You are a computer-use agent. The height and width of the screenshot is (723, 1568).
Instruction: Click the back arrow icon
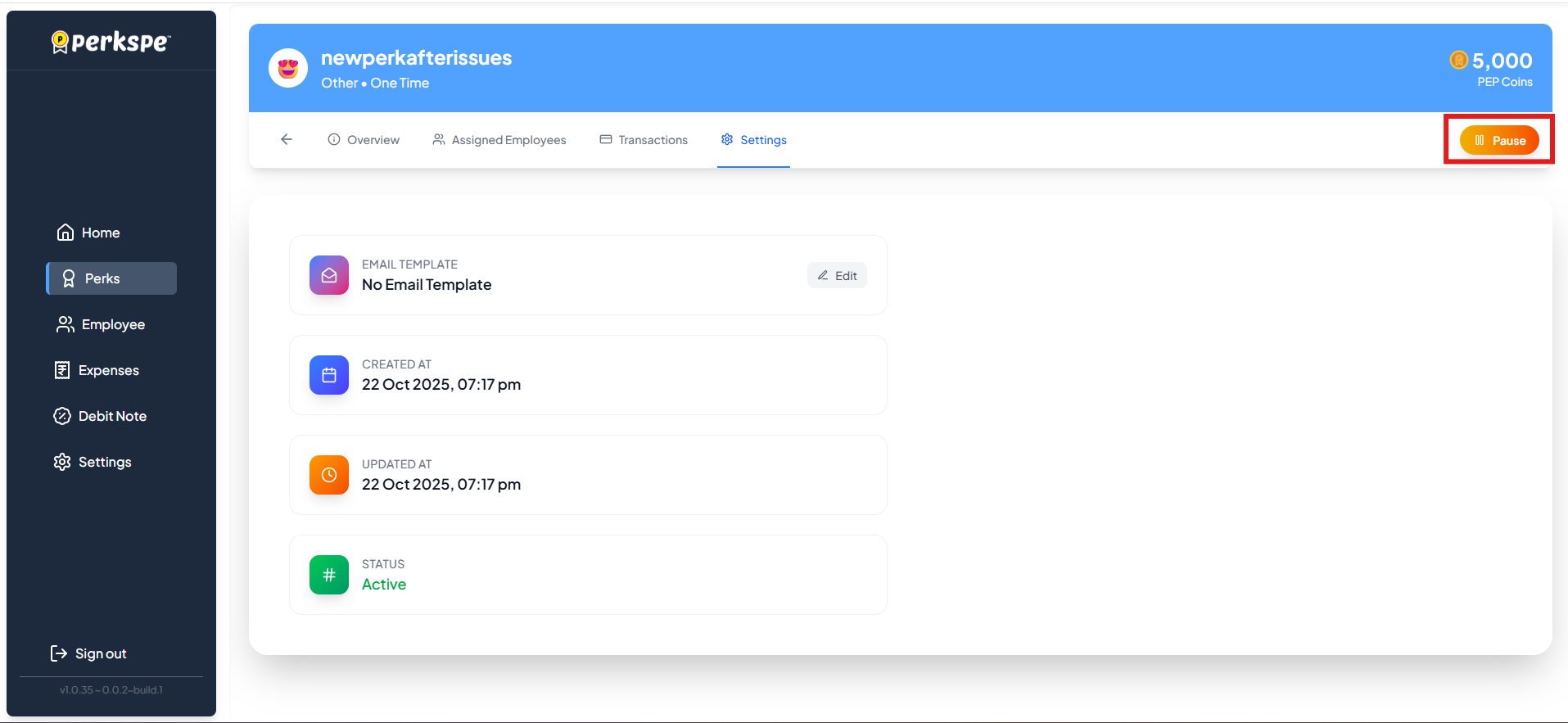[x=287, y=139]
